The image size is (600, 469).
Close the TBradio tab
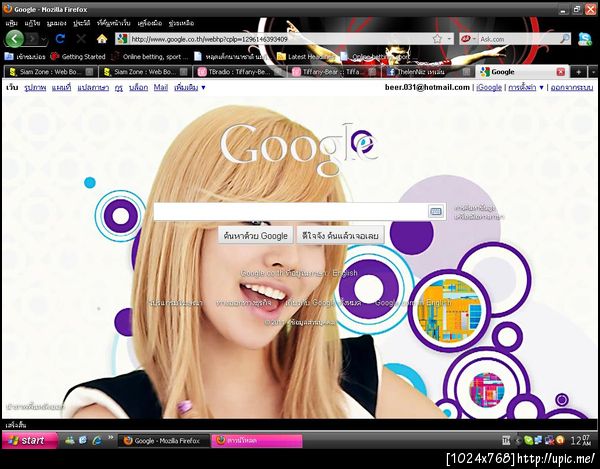coord(279,72)
